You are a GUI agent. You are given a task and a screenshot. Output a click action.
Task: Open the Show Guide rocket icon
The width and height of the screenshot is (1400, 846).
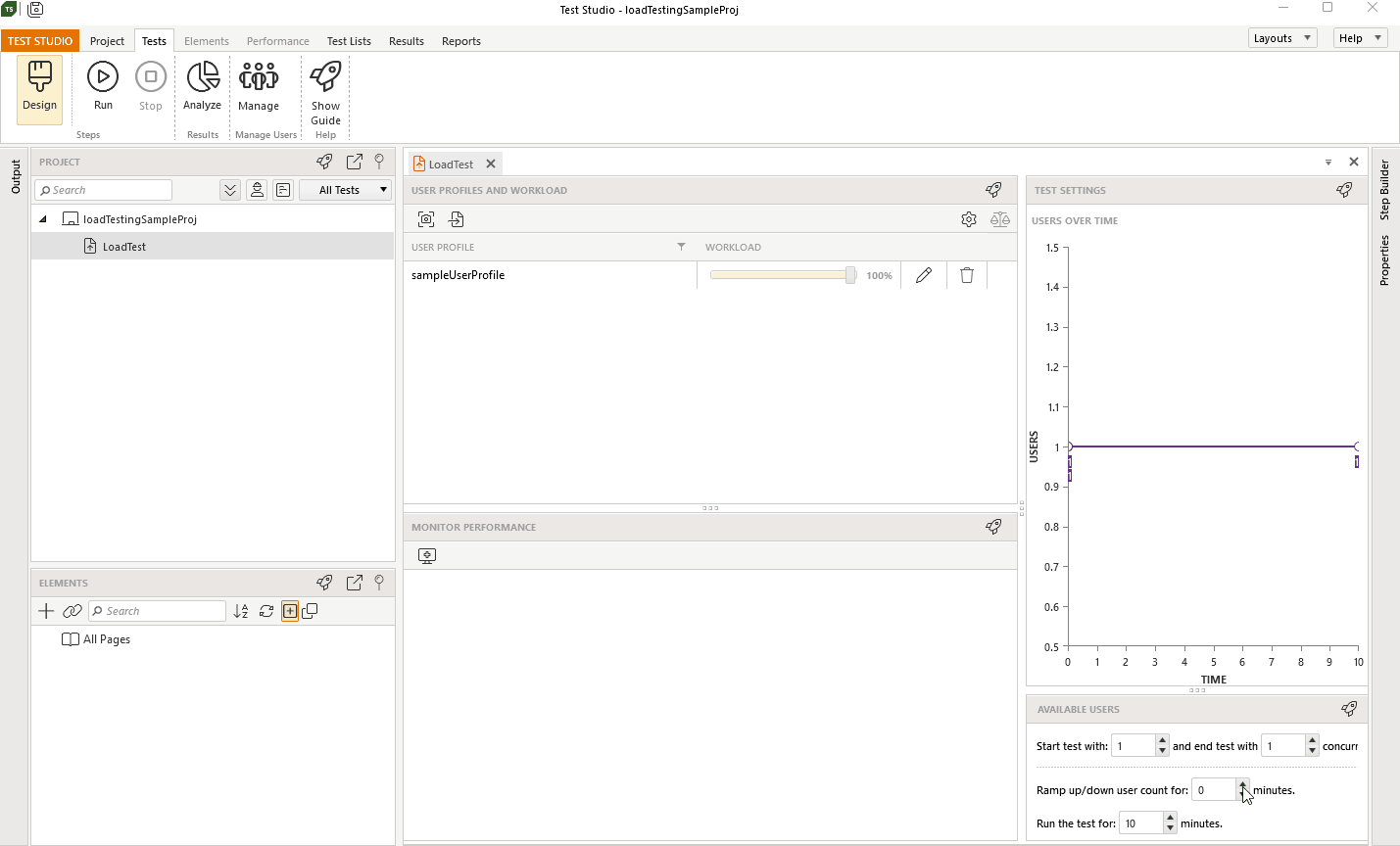point(324,88)
